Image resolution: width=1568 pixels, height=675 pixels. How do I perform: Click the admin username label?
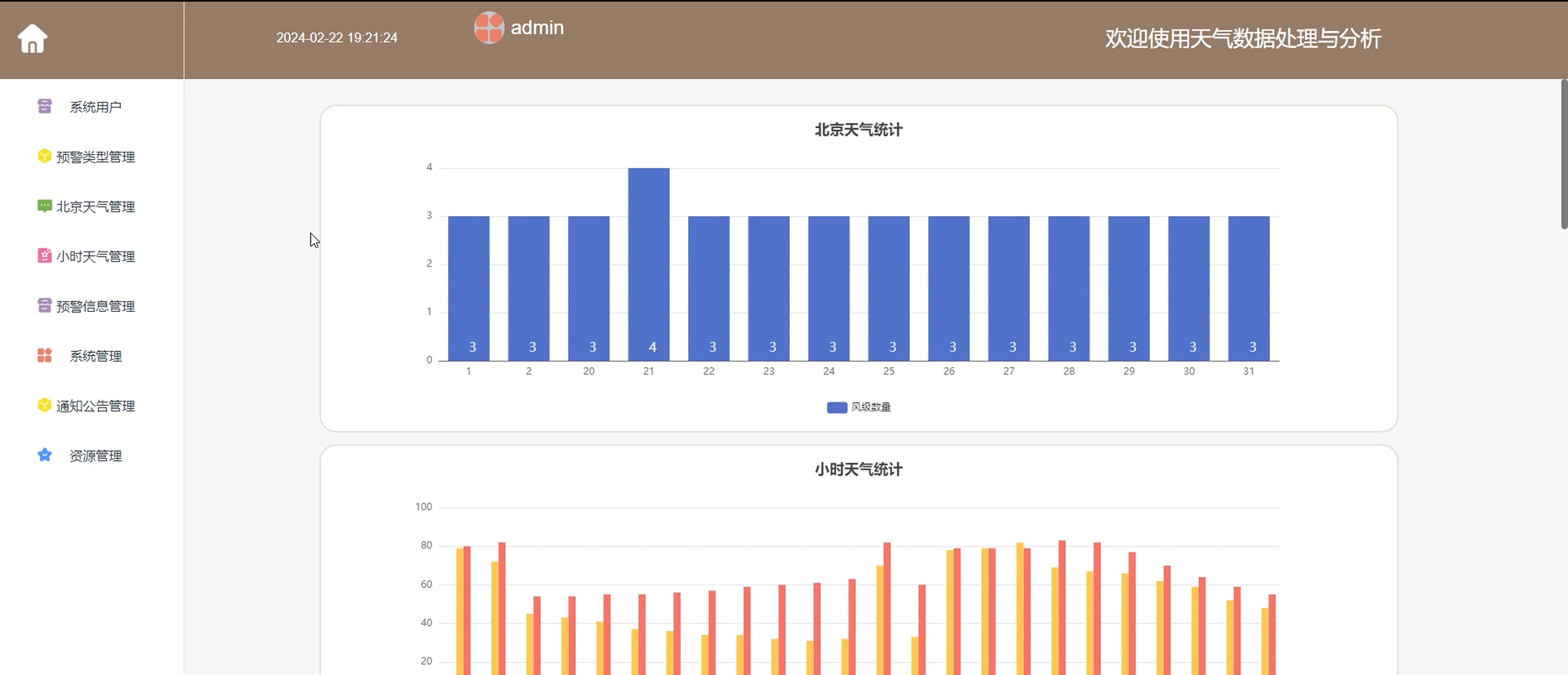tap(537, 28)
